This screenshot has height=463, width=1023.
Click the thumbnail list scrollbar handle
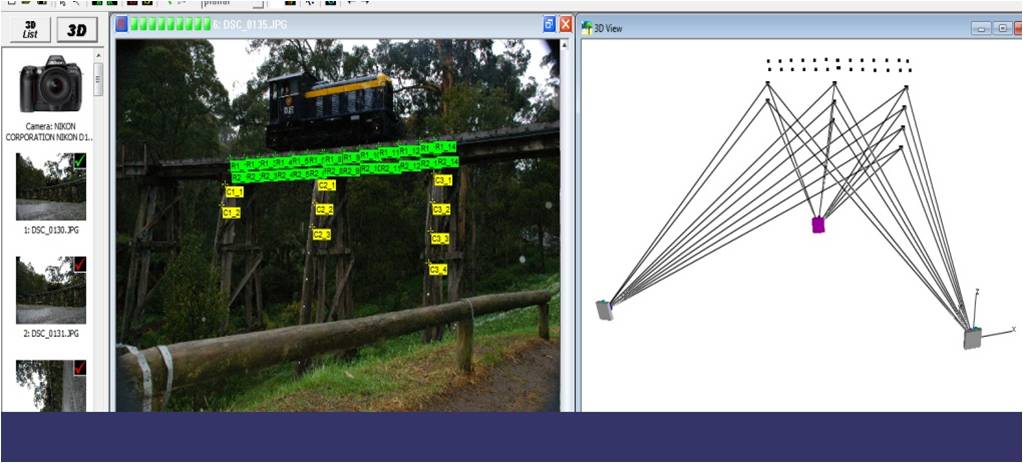[x=97, y=76]
